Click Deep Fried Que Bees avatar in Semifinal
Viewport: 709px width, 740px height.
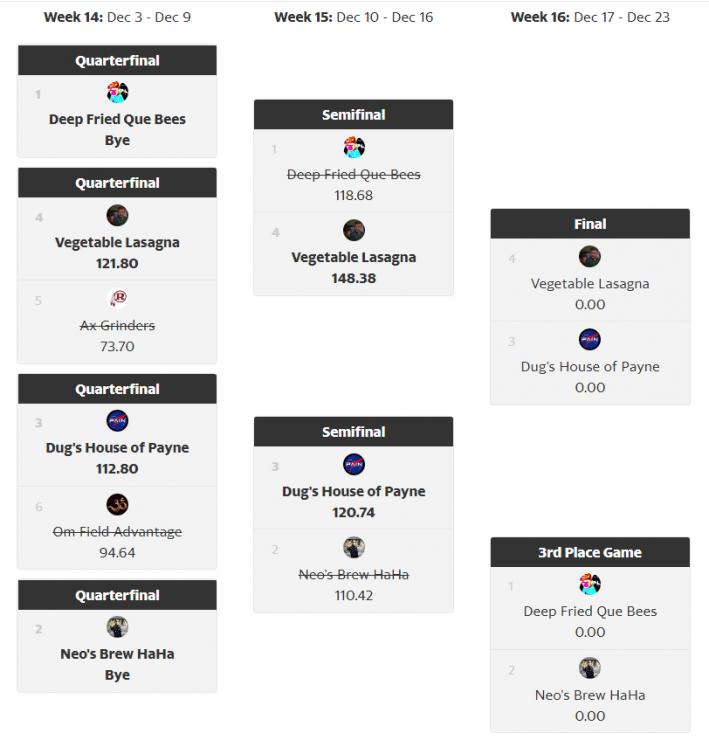354,147
